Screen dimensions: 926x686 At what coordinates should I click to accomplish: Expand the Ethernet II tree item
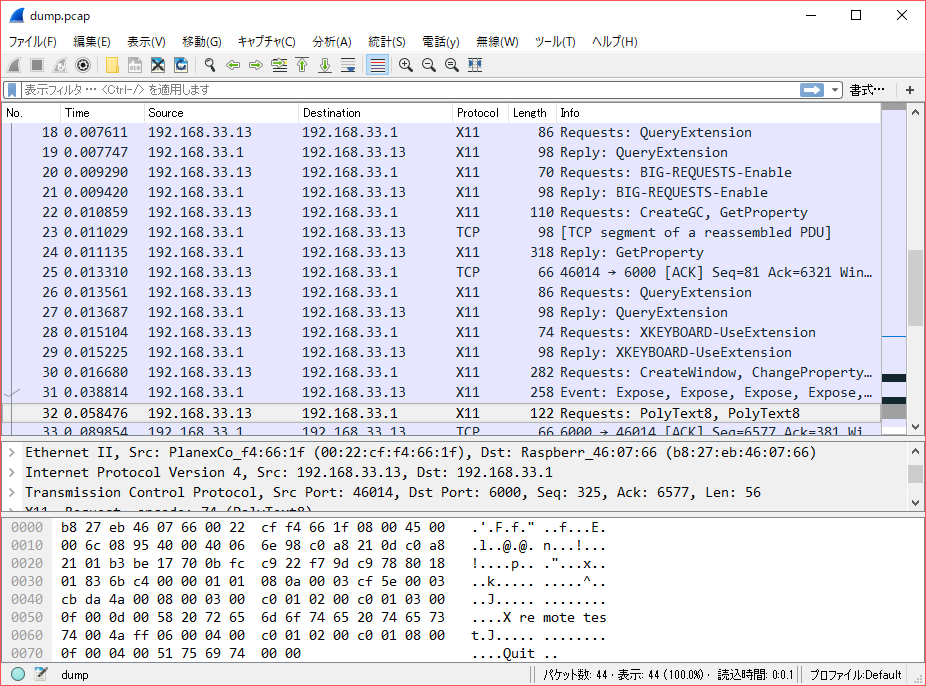click(x=11, y=453)
